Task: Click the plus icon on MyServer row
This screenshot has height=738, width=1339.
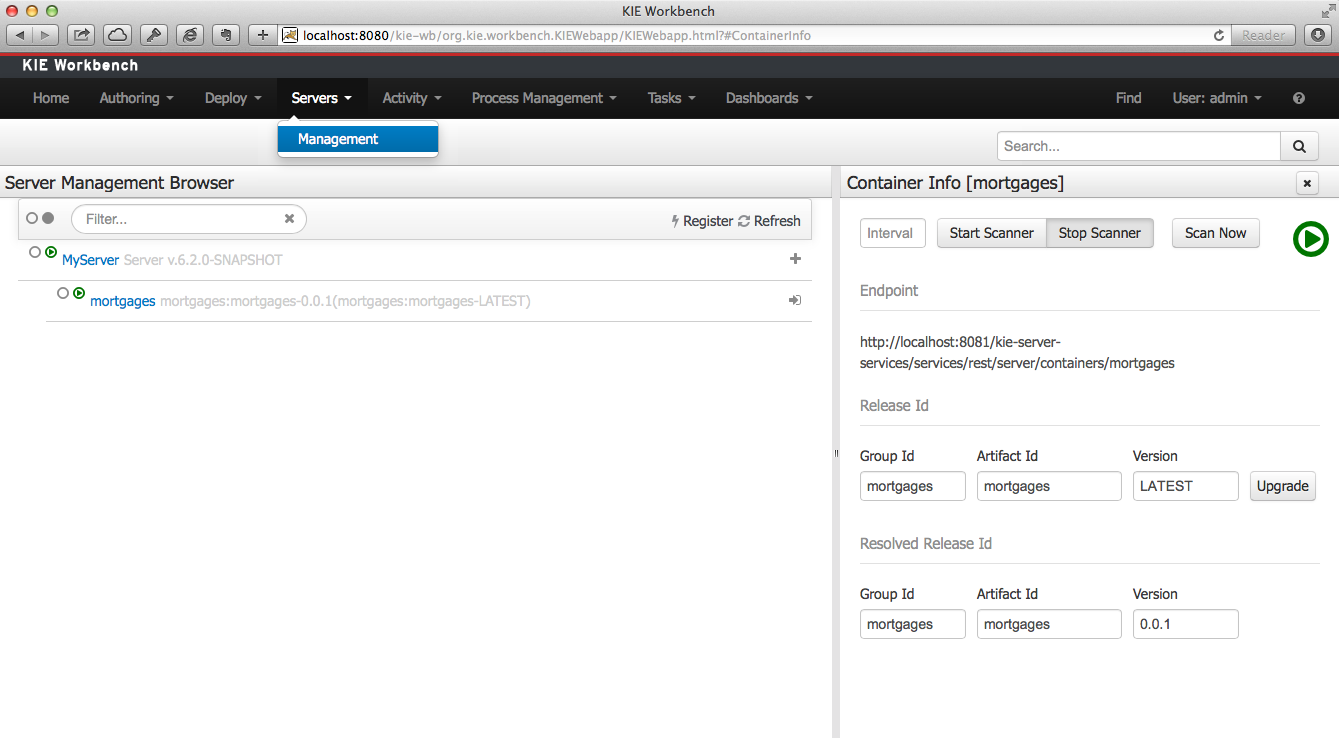Action: coord(795,259)
